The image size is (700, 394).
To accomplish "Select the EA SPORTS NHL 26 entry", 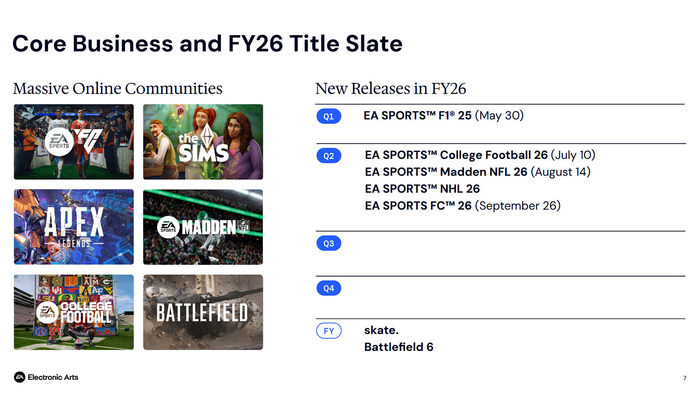I will pyautogui.click(x=422, y=189).
